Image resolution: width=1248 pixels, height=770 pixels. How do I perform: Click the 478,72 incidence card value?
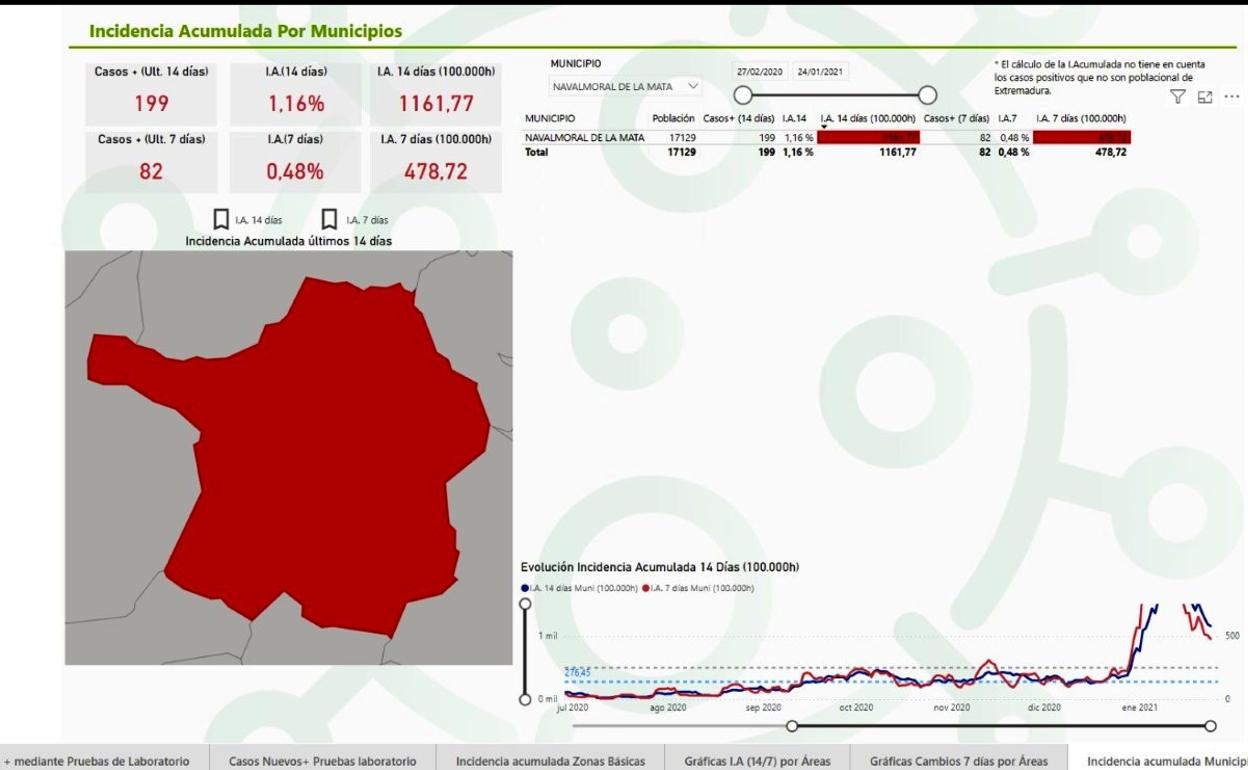436,171
